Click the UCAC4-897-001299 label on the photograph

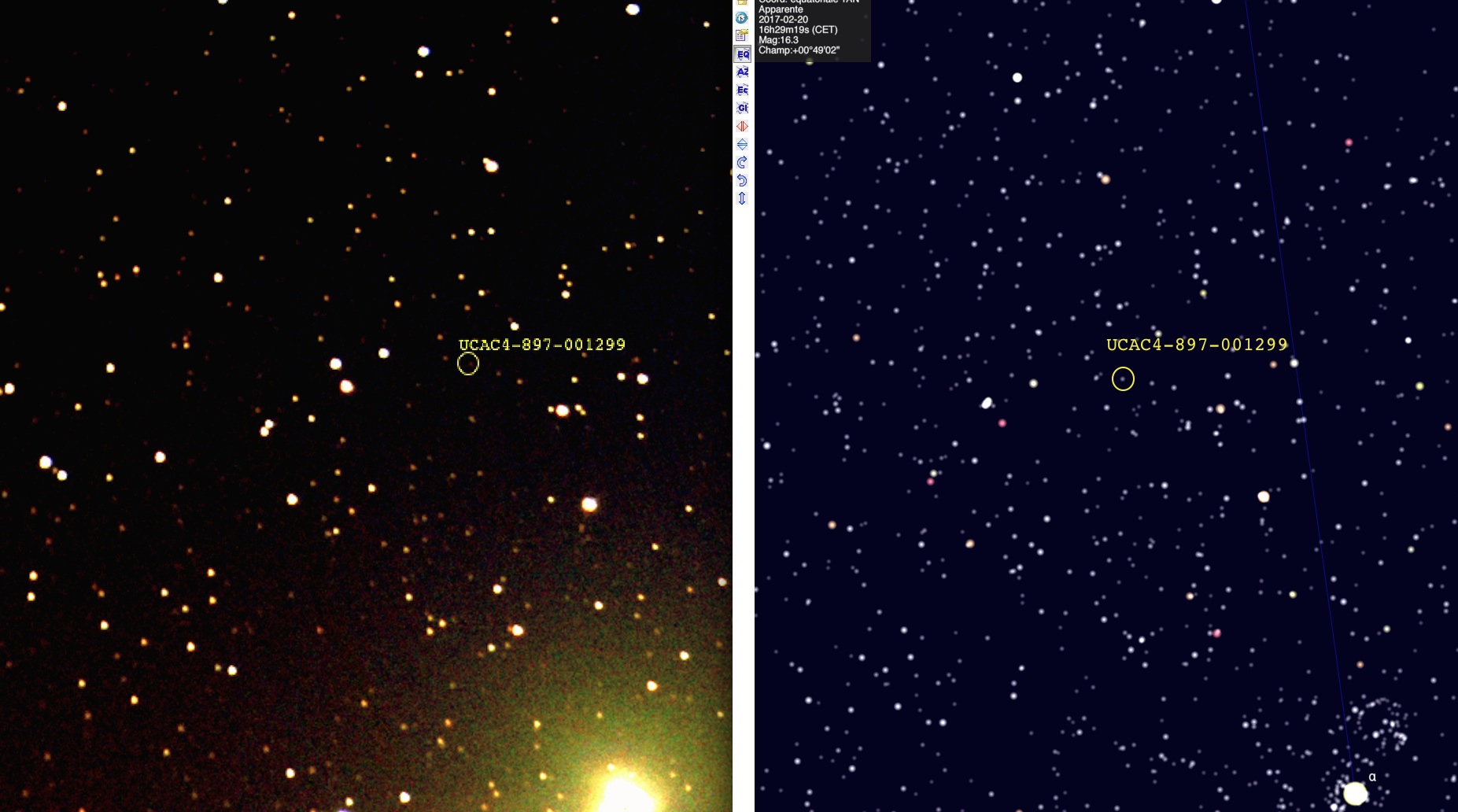[542, 345]
